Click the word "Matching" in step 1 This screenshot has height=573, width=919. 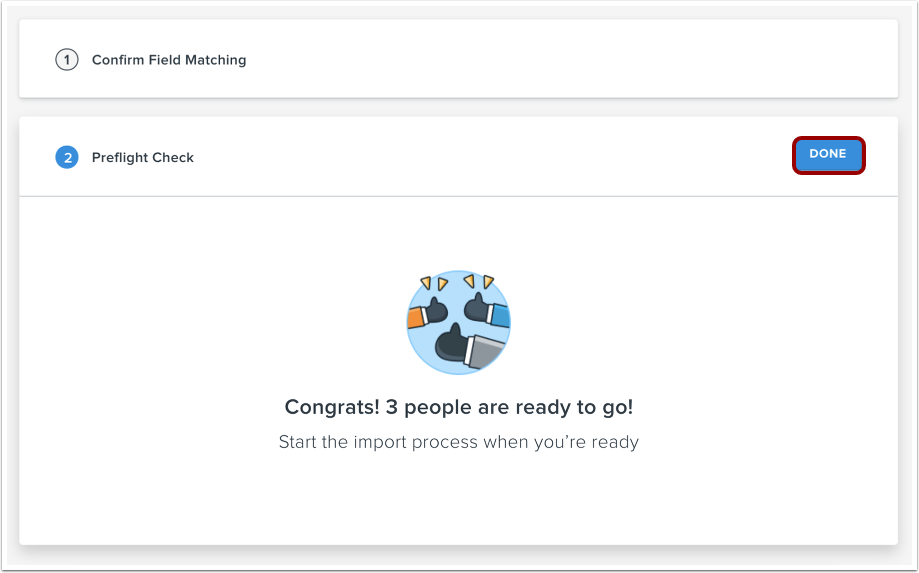click(215, 60)
